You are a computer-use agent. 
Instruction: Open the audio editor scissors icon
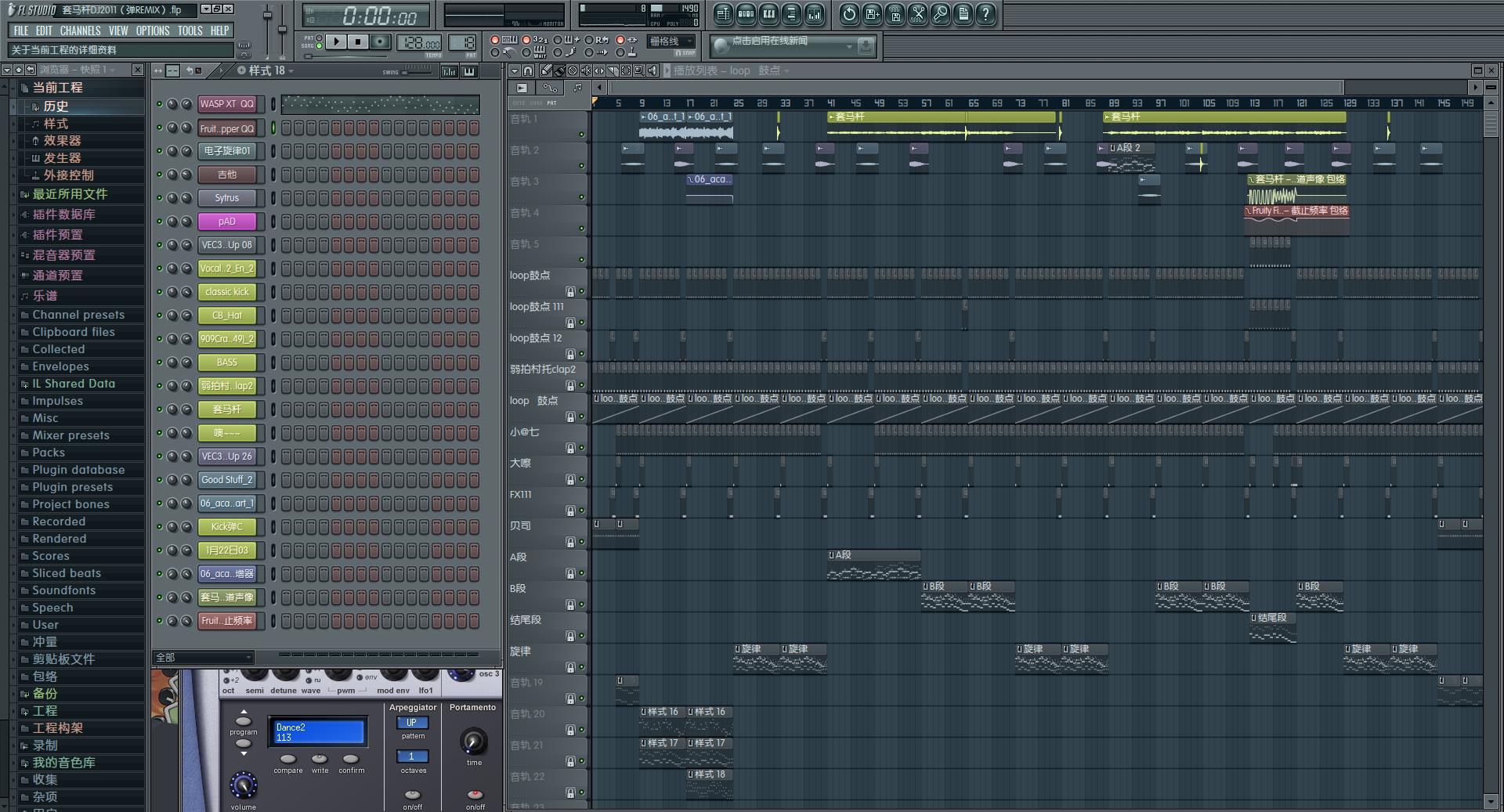tap(917, 14)
